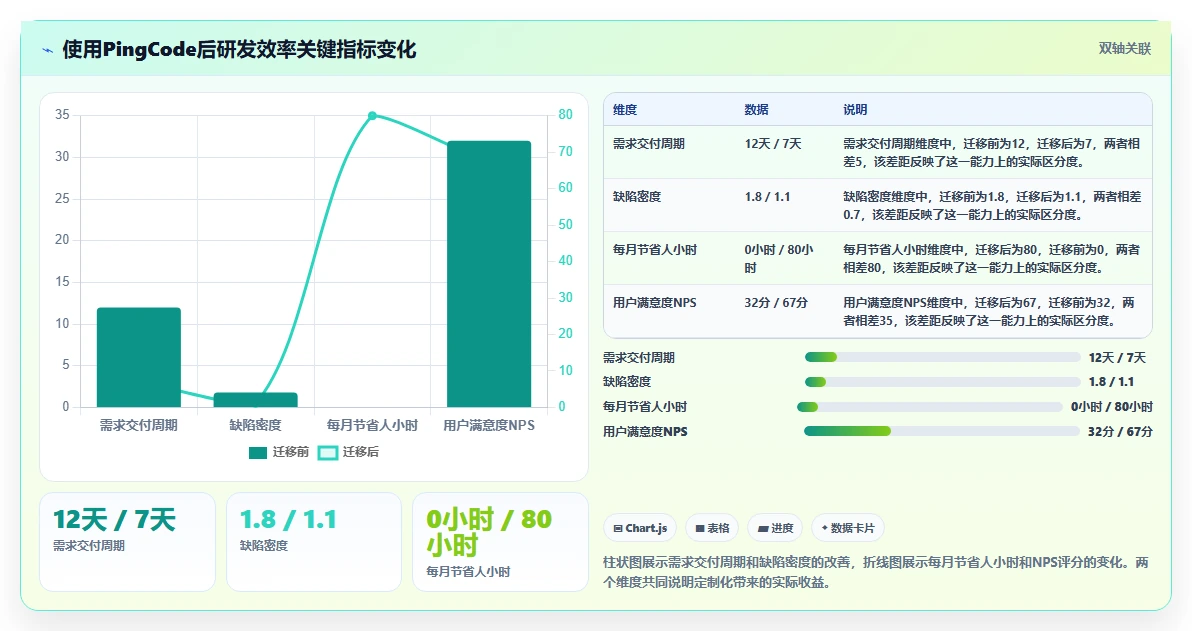
Task: Click the 需求交付周期 cell in the table
Action: pyautogui.click(x=649, y=144)
